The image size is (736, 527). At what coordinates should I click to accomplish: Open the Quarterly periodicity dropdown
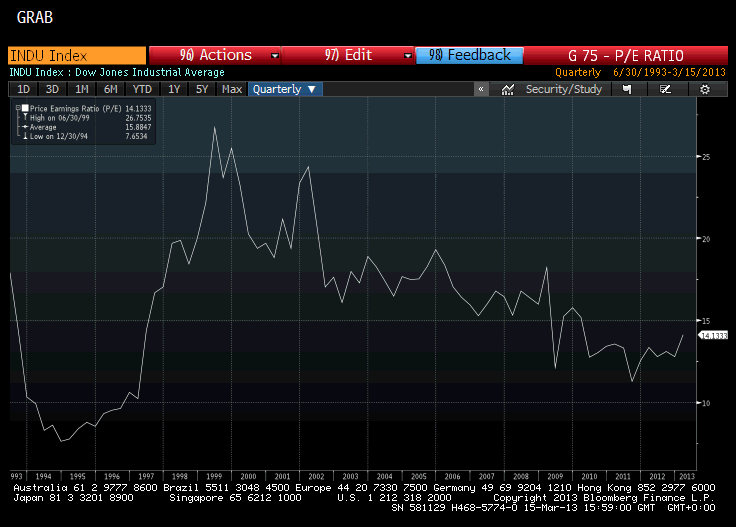[x=284, y=89]
